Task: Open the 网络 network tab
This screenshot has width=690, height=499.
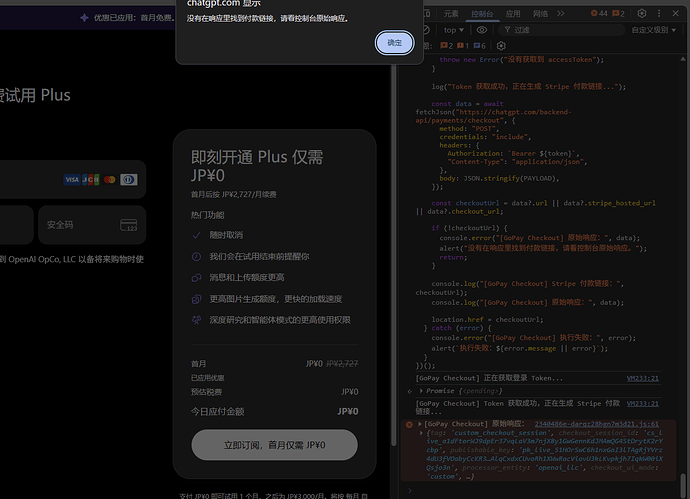Action: pos(540,14)
